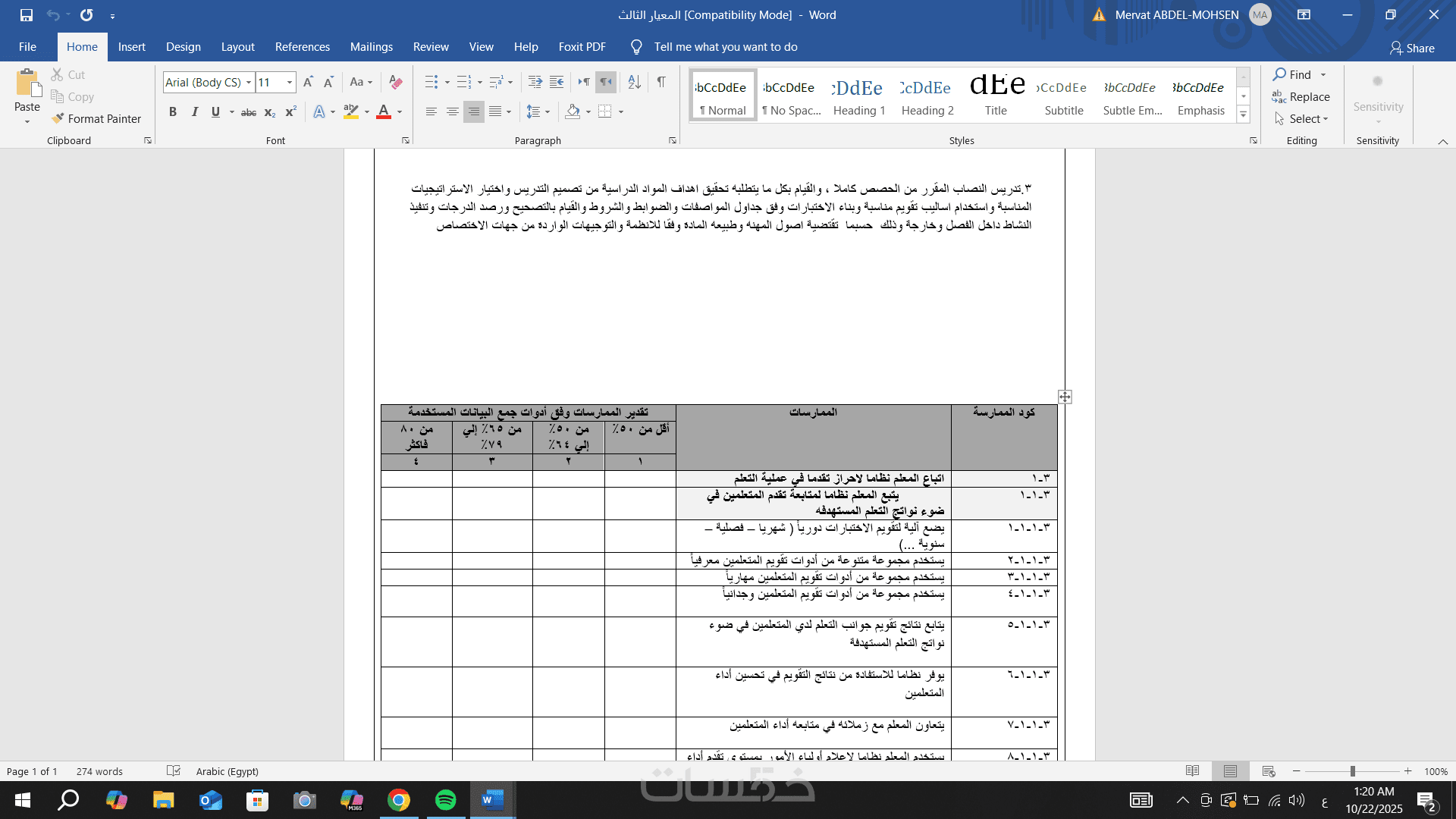Switch to the Layout tab

[237, 47]
